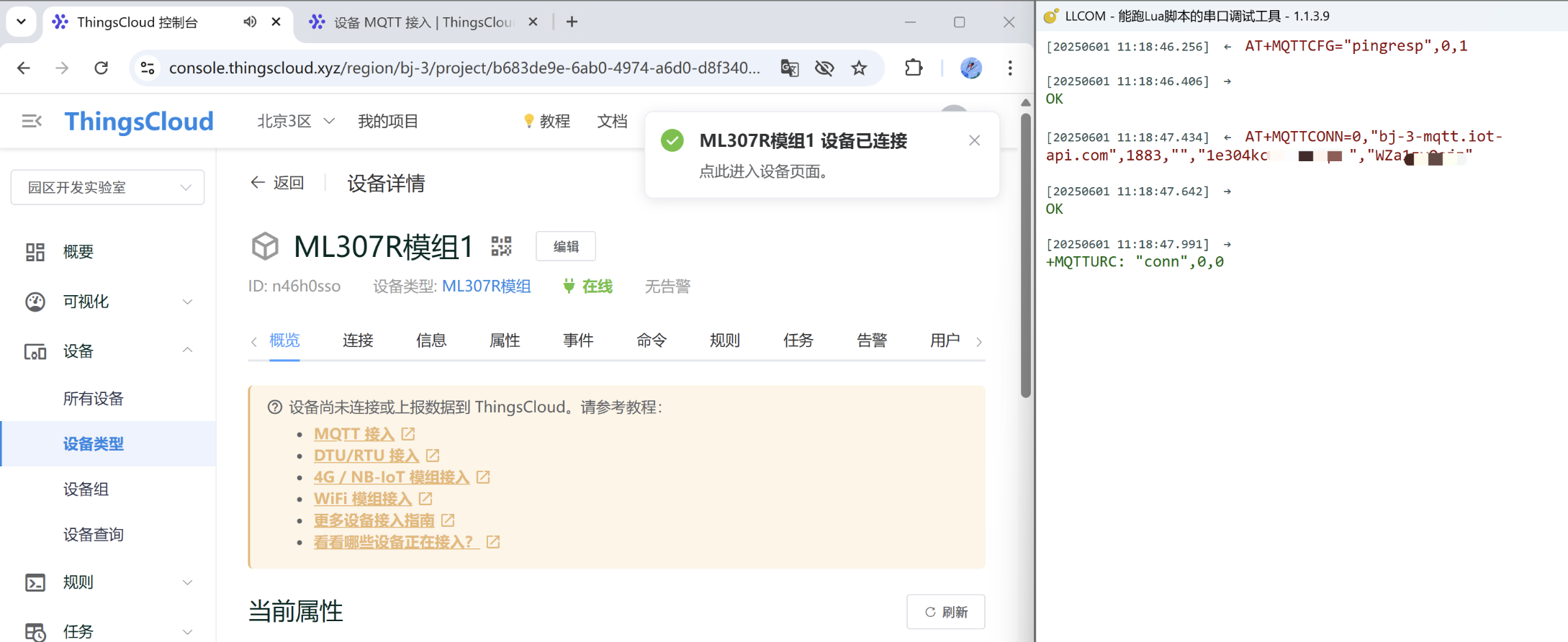Switch to the 信息 tab

[x=431, y=340]
